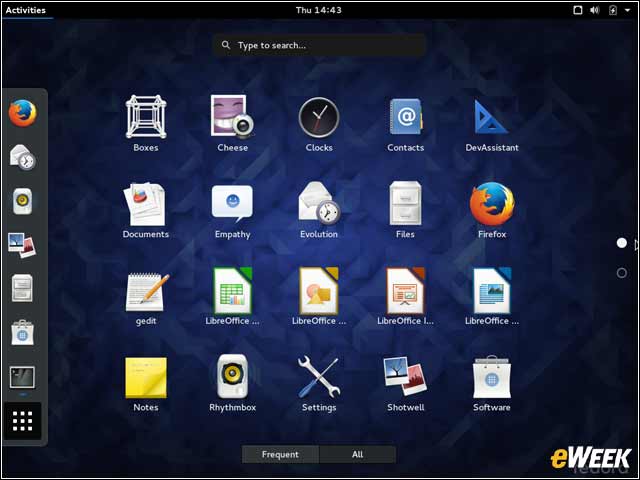Open Software shopping bag in the dock

[22, 333]
